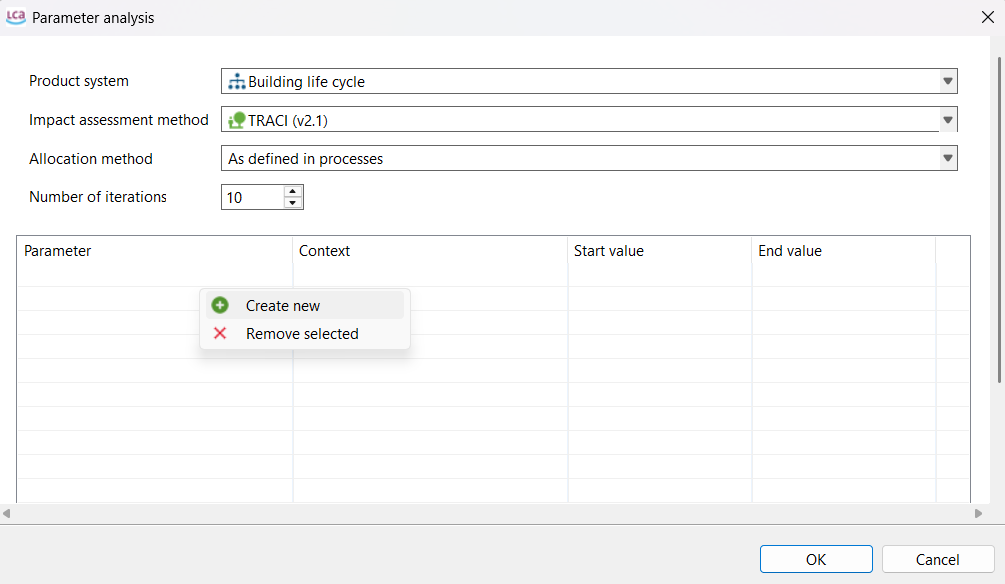
Task: Click the Number of iterations input field
Action: coord(252,198)
